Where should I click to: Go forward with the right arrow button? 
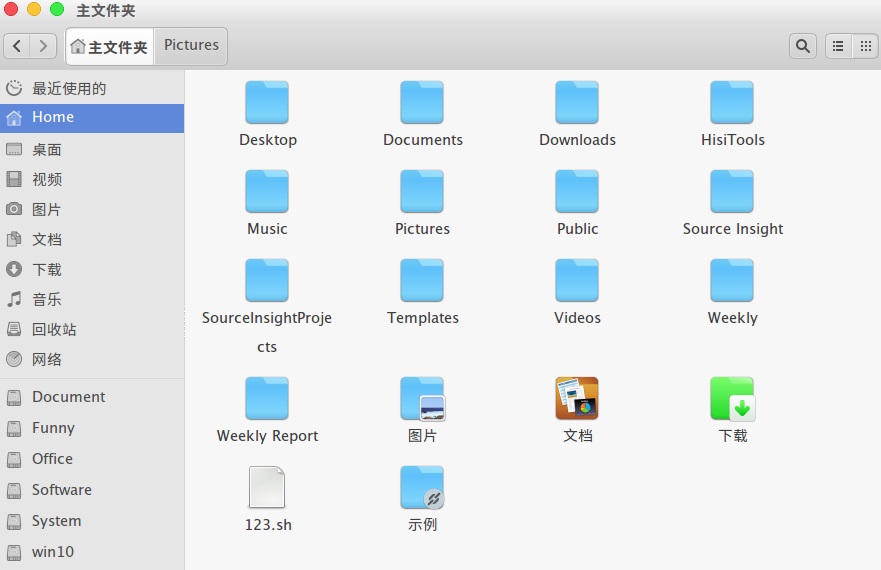(43, 46)
